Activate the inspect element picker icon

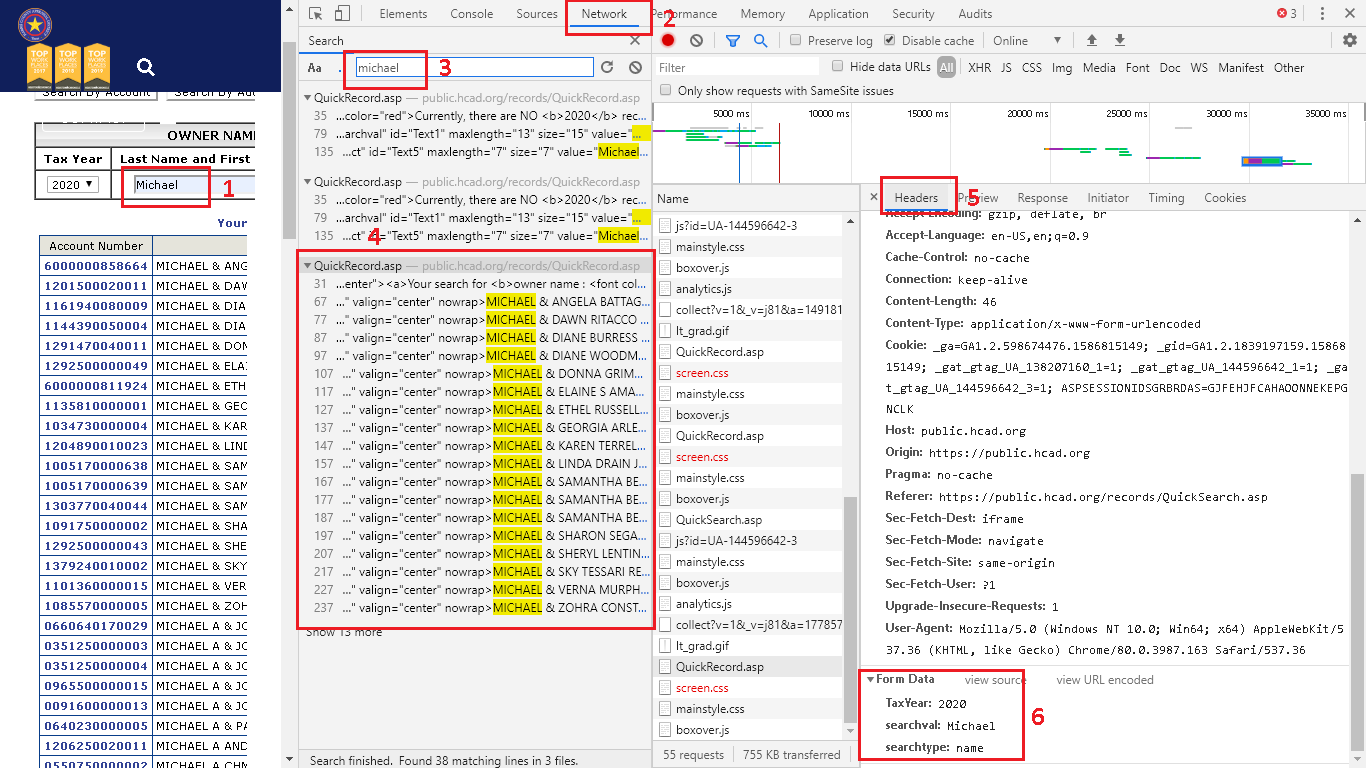pos(316,14)
